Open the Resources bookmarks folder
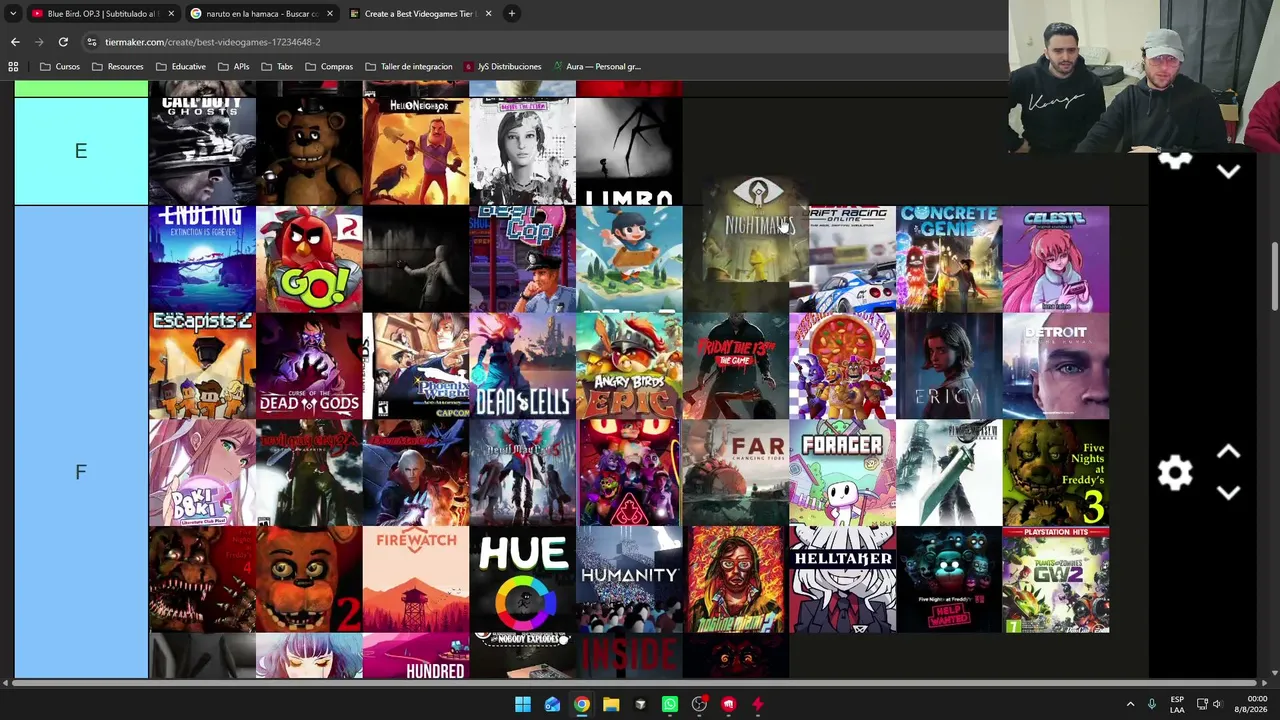 coord(117,67)
